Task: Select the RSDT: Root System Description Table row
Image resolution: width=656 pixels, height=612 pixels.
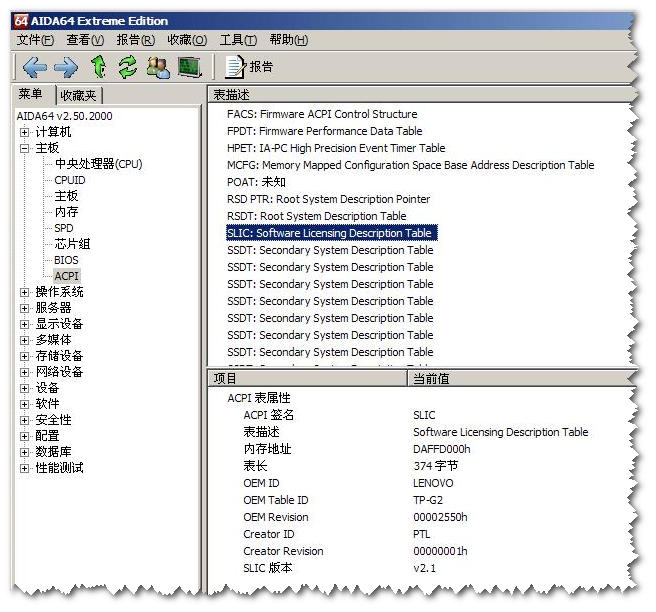Action: [317, 216]
